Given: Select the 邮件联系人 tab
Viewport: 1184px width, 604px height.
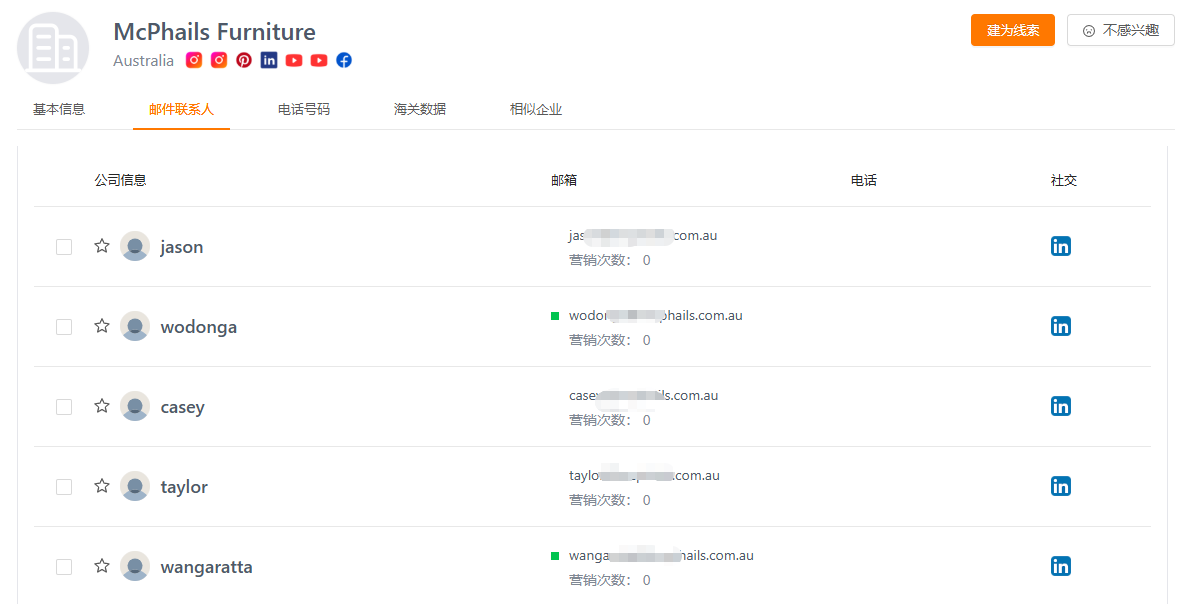Looking at the screenshot, I should (181, 109).
